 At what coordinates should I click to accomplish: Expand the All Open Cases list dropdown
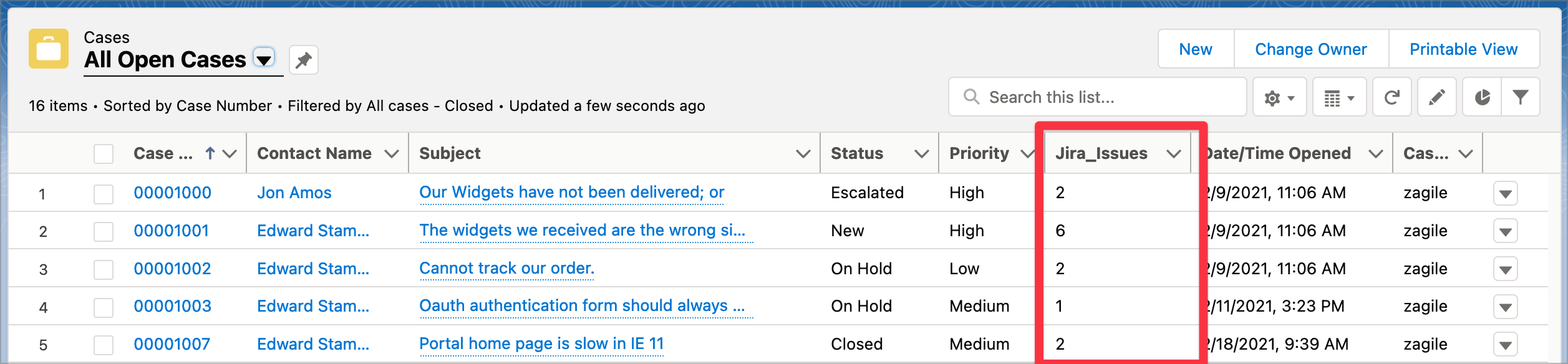(x=264, y=59)
